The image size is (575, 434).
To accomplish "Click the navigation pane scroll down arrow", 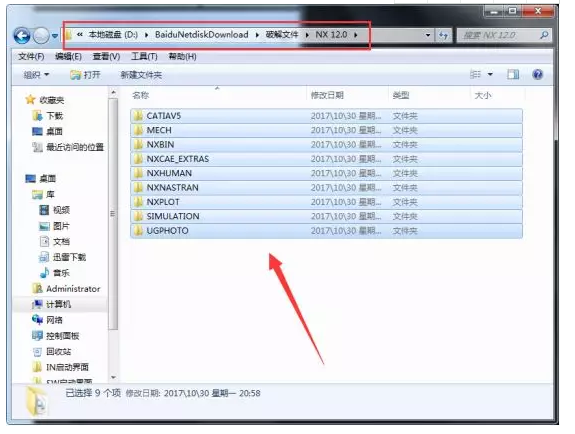I will (113, 377).
